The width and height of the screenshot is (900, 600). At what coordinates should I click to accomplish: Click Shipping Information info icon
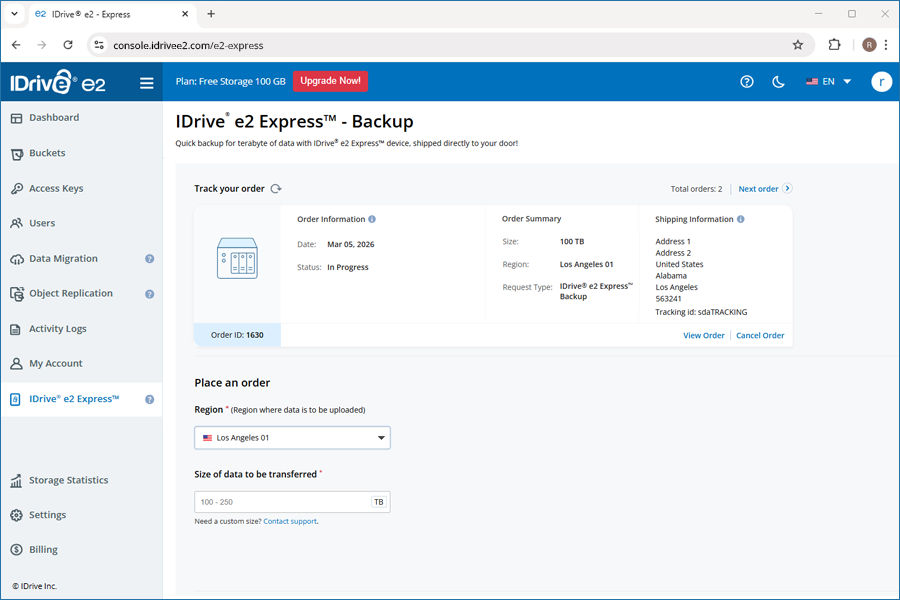coord(740,219)
